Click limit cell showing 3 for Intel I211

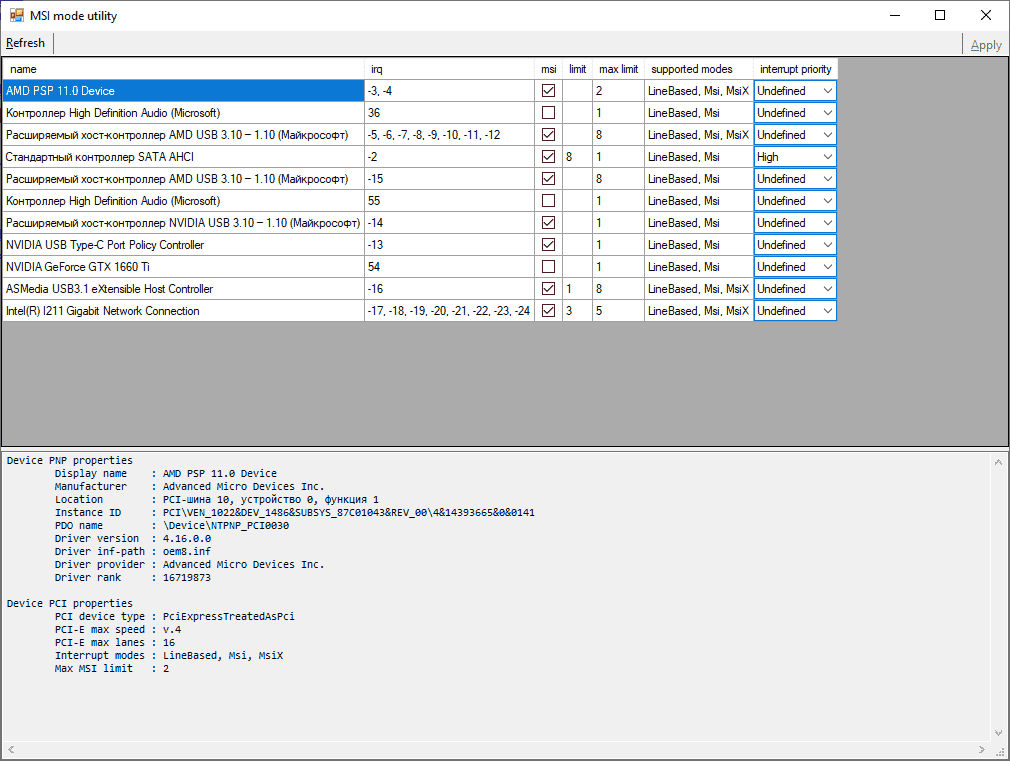577,310
